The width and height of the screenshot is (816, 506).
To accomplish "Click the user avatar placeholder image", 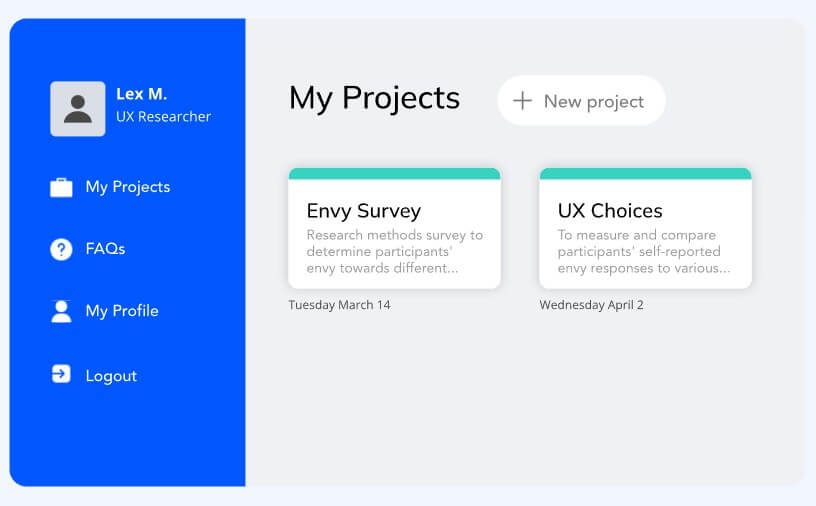I will (x=78, y=109).
